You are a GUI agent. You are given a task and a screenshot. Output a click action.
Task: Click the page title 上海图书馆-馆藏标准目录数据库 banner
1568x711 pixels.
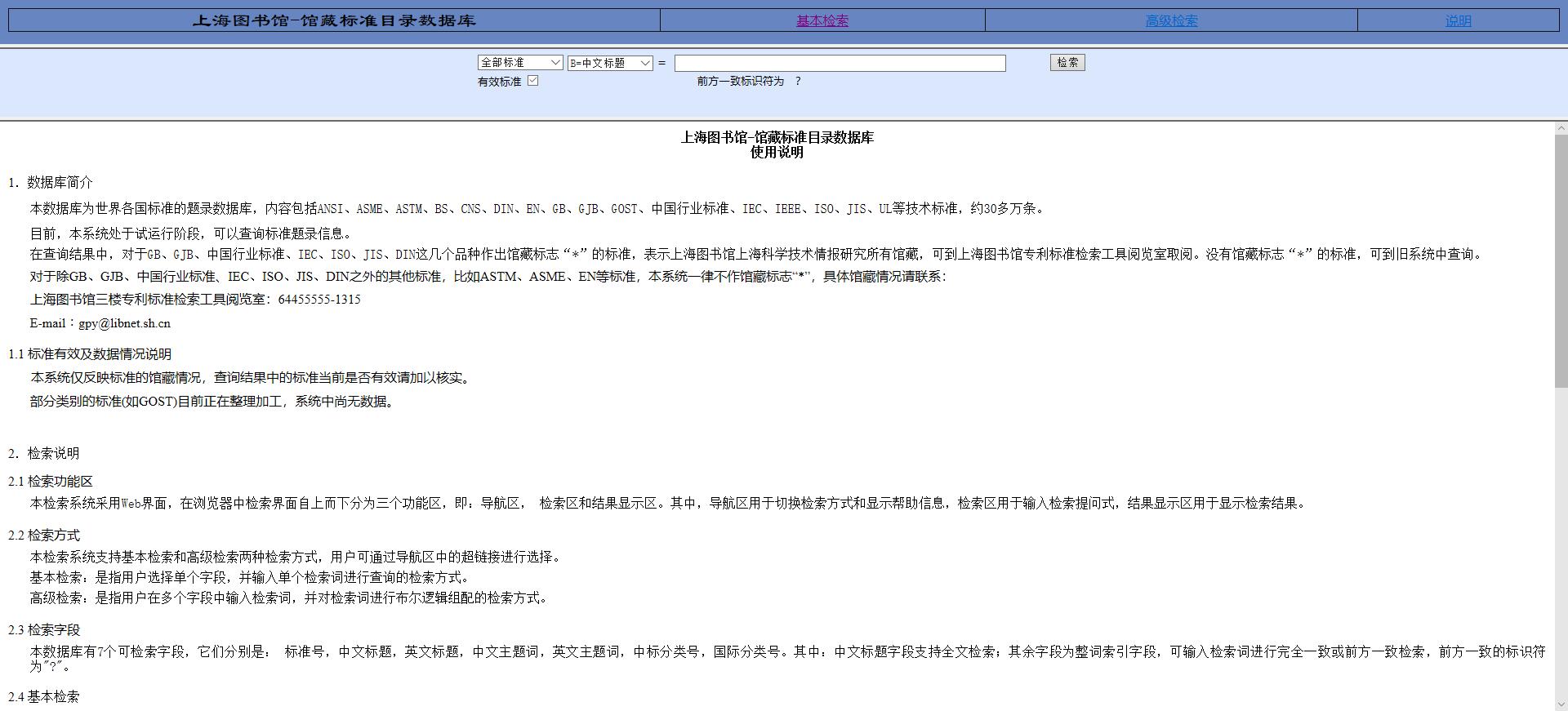334,21
